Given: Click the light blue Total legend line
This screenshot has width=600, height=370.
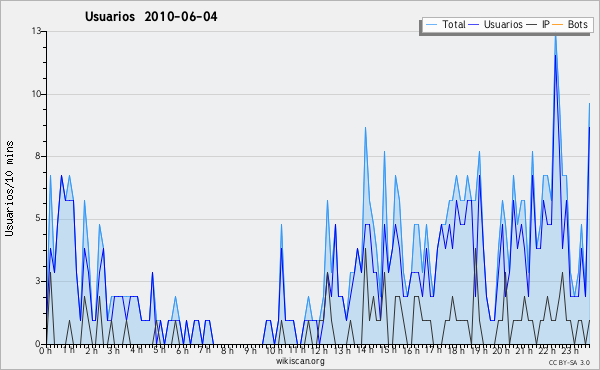Looking at the screenshot, I should 431,25.
